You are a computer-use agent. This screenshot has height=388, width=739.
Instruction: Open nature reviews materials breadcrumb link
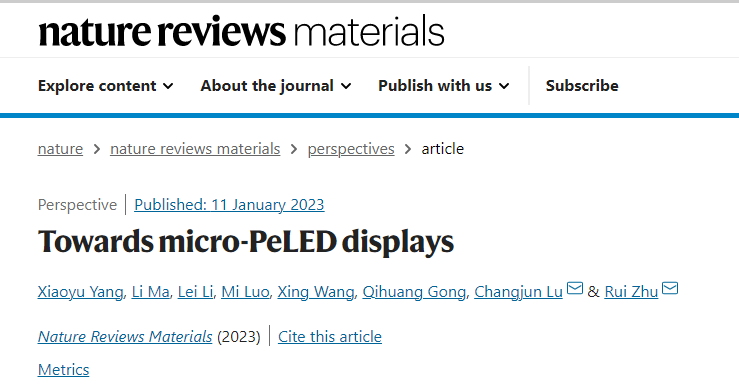point(195,149)
